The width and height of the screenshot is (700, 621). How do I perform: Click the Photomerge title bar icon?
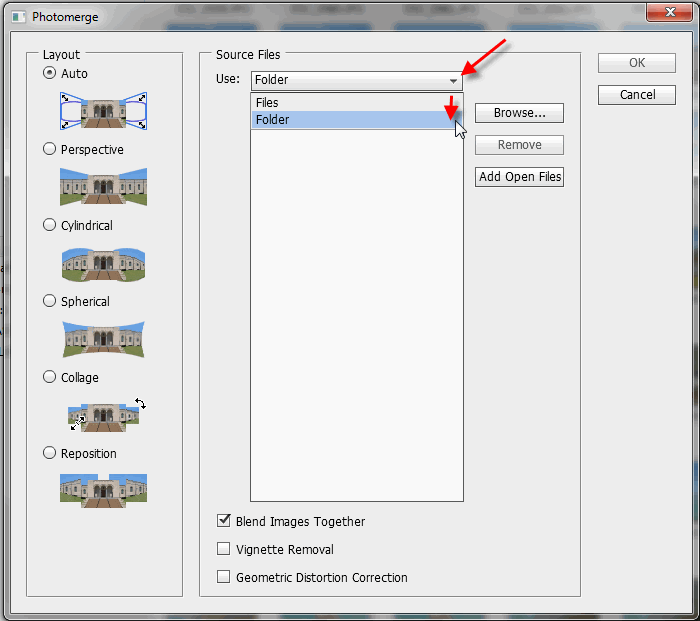(17, 16)
